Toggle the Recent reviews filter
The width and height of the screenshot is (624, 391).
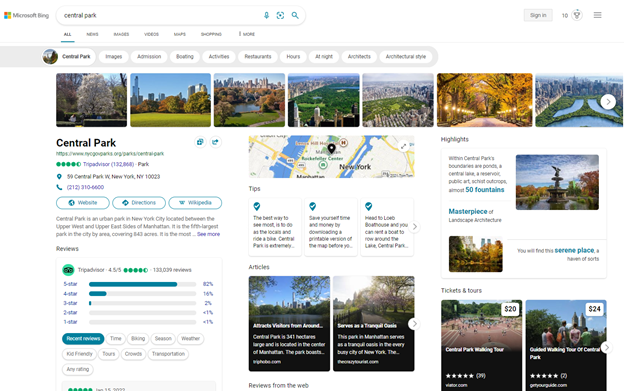[83, 339]
